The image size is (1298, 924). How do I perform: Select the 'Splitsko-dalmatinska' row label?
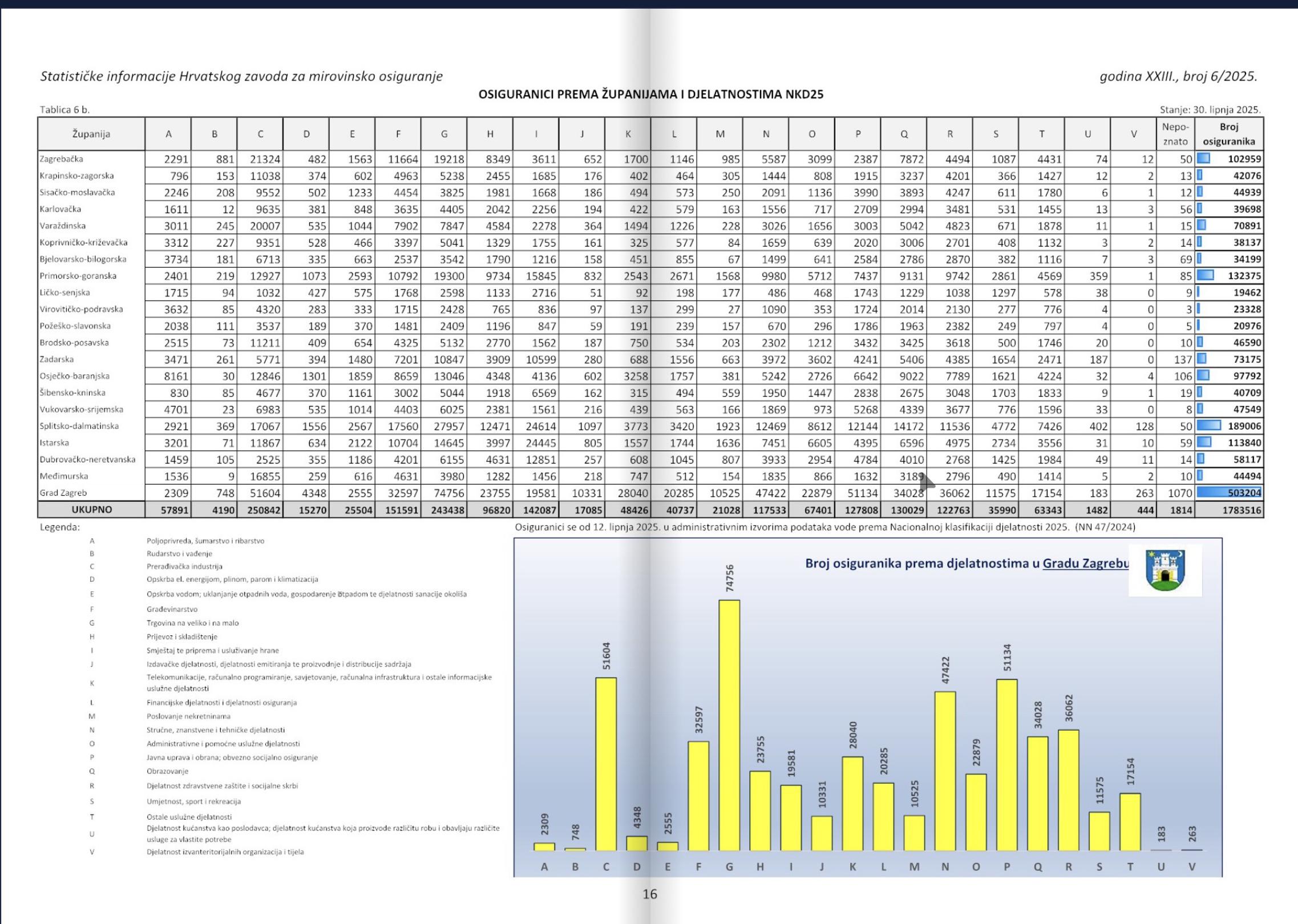[x=79, y=426]
